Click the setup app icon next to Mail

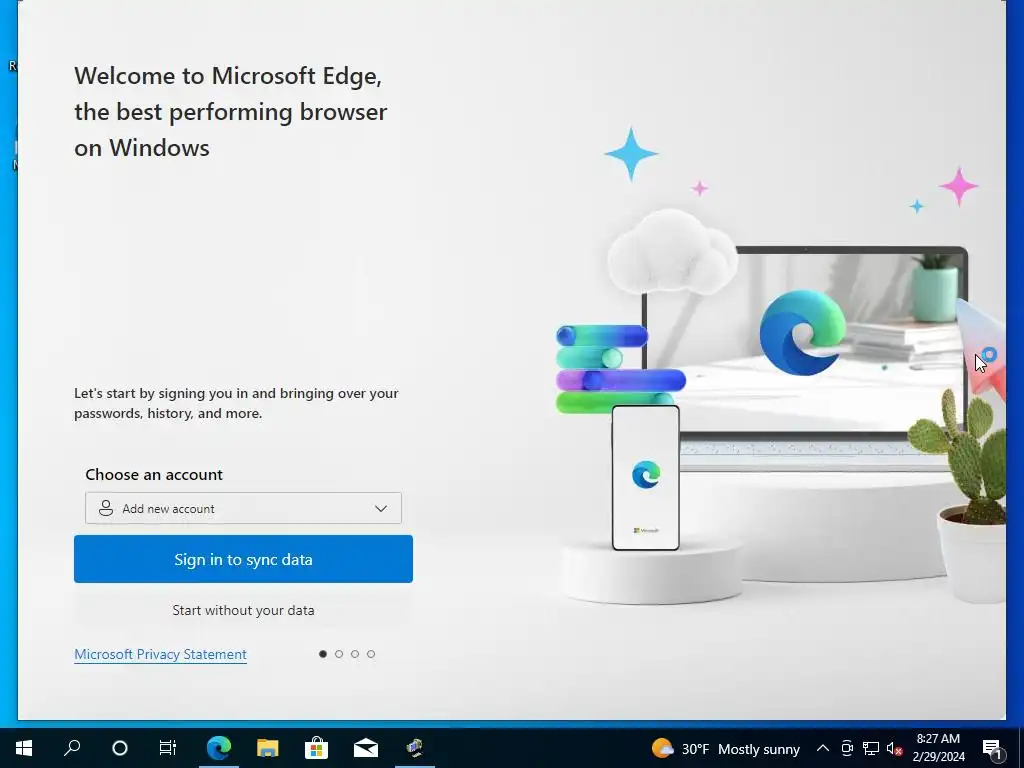pyautogui.click(x=415, y=748)
